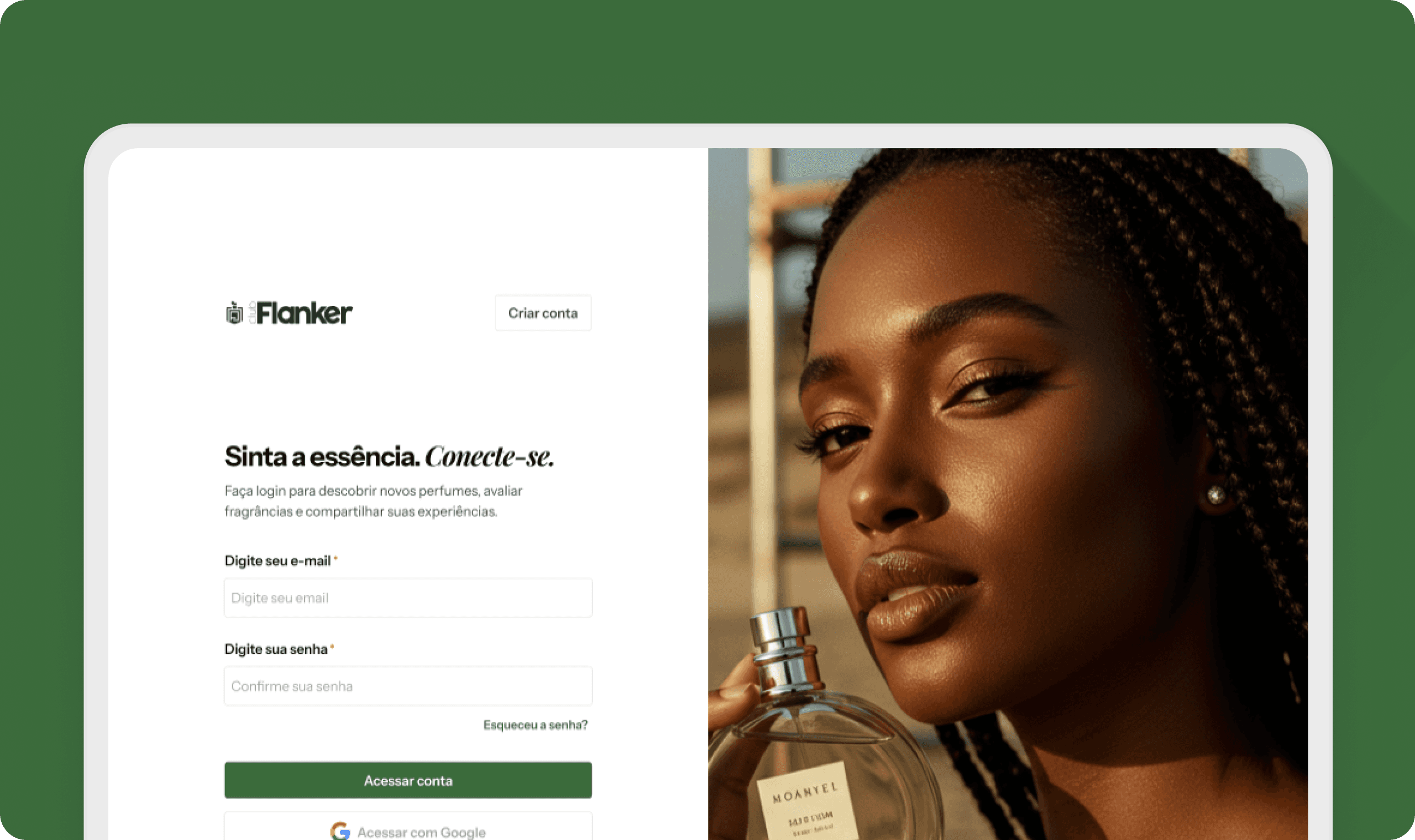Viewport: 1415px width, 840px height.
Task: Click the MOANYEL label on perfume bottle
Action: click(804, 793)
